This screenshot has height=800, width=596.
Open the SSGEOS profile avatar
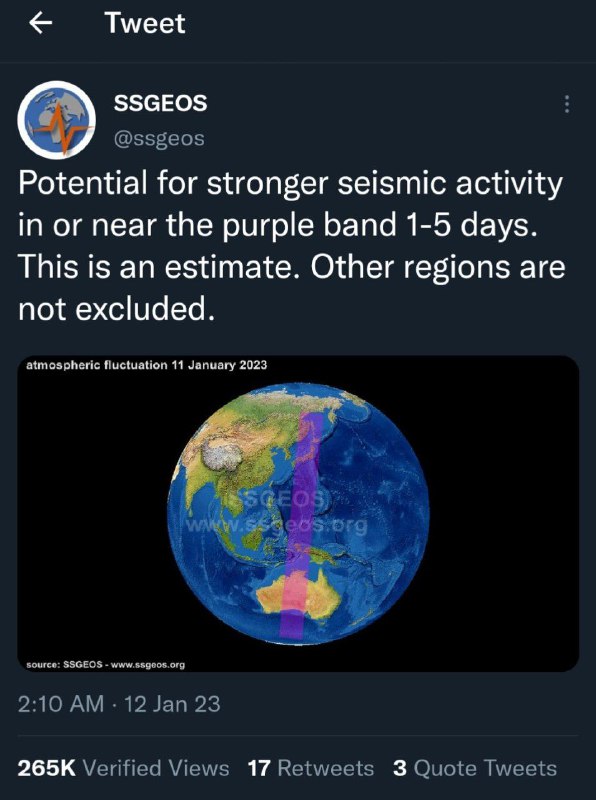[57, 120]
